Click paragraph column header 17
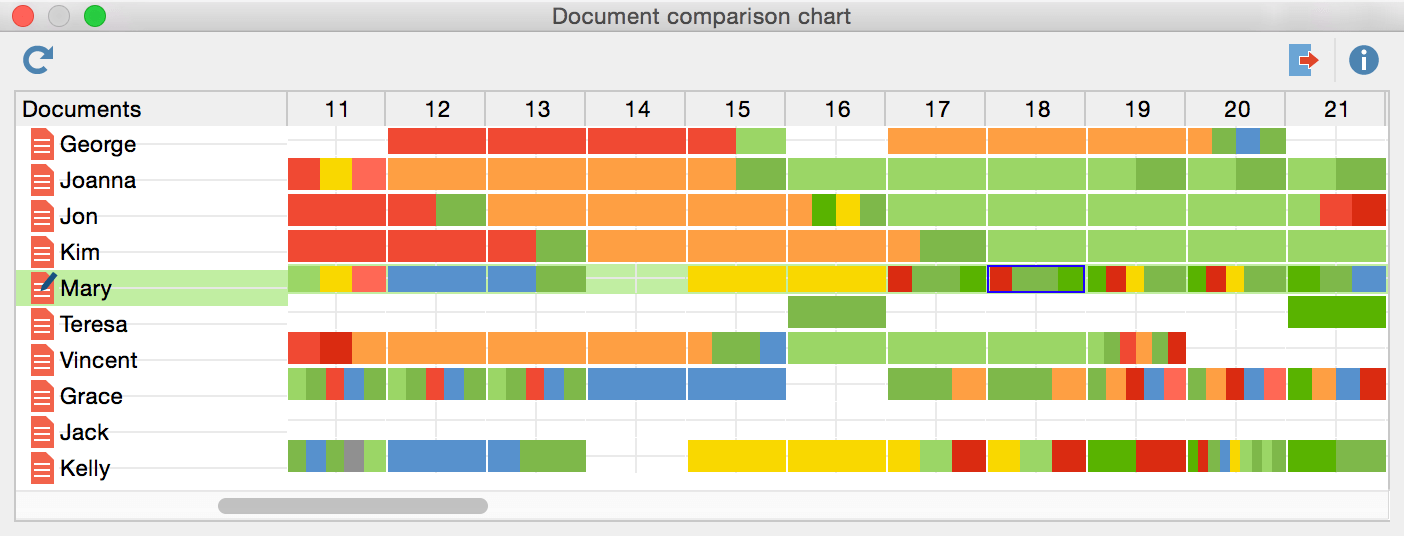This screenshot has width=1404, height=536. pyautogui.click(x=937, y=109)
